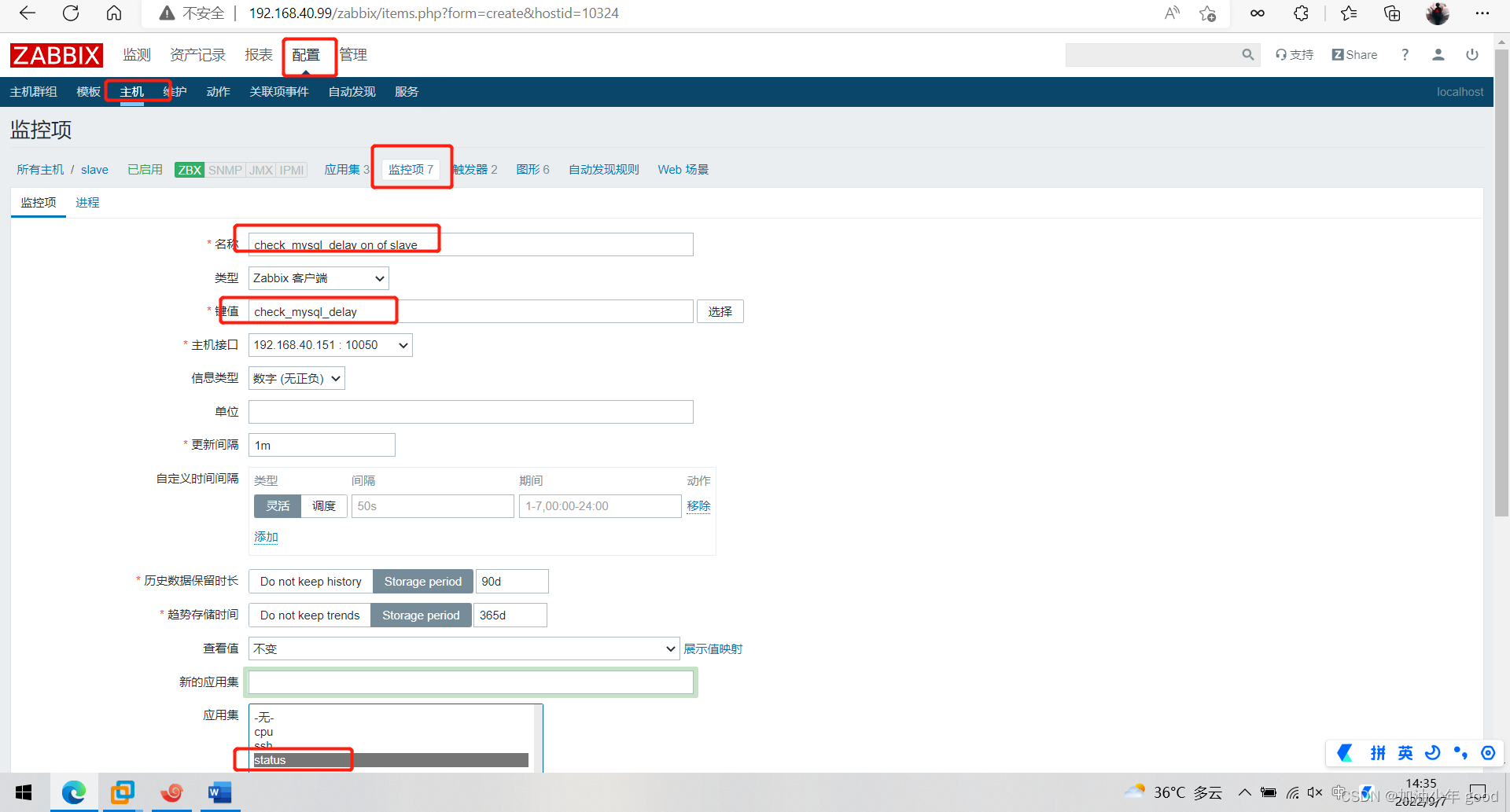
Task: Select 调度 interval type
Action: click(324, 506)
